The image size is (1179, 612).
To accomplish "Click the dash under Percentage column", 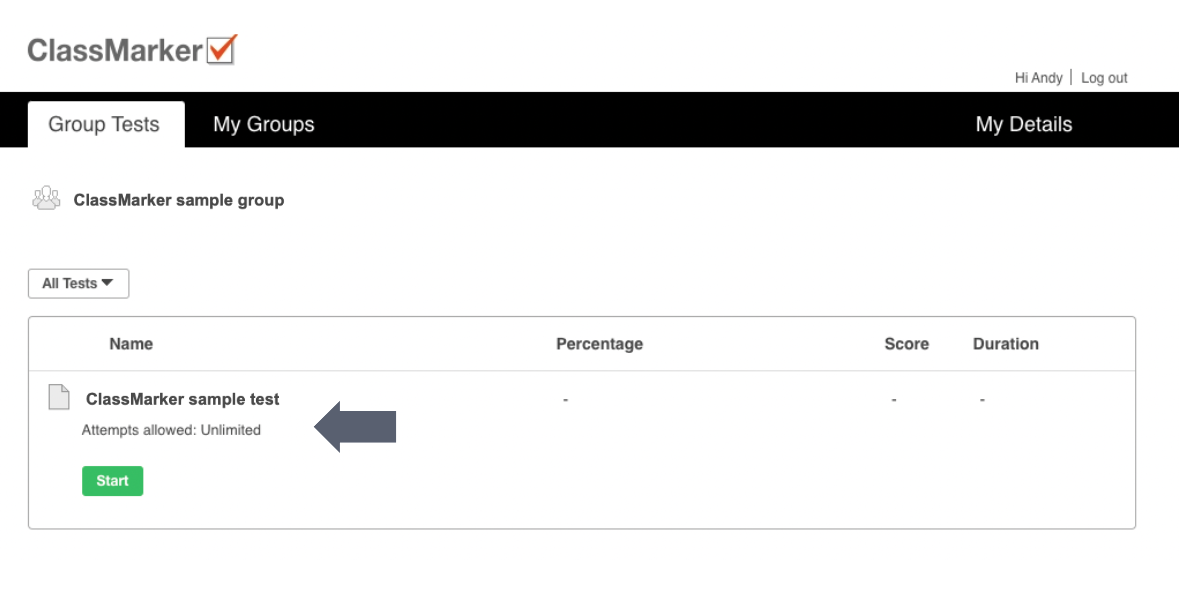I will 565,400.
